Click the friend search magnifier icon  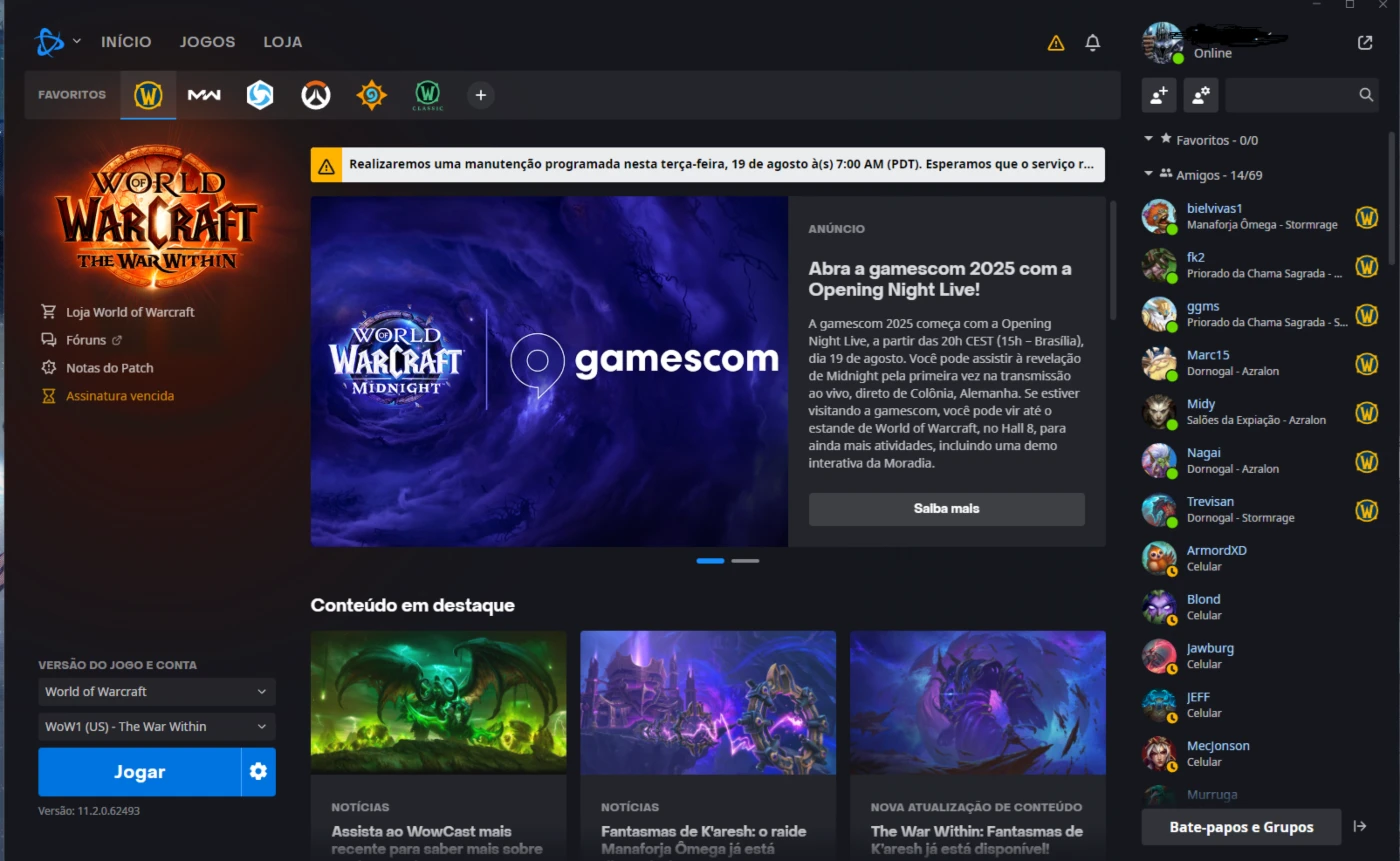[1366, 95]
